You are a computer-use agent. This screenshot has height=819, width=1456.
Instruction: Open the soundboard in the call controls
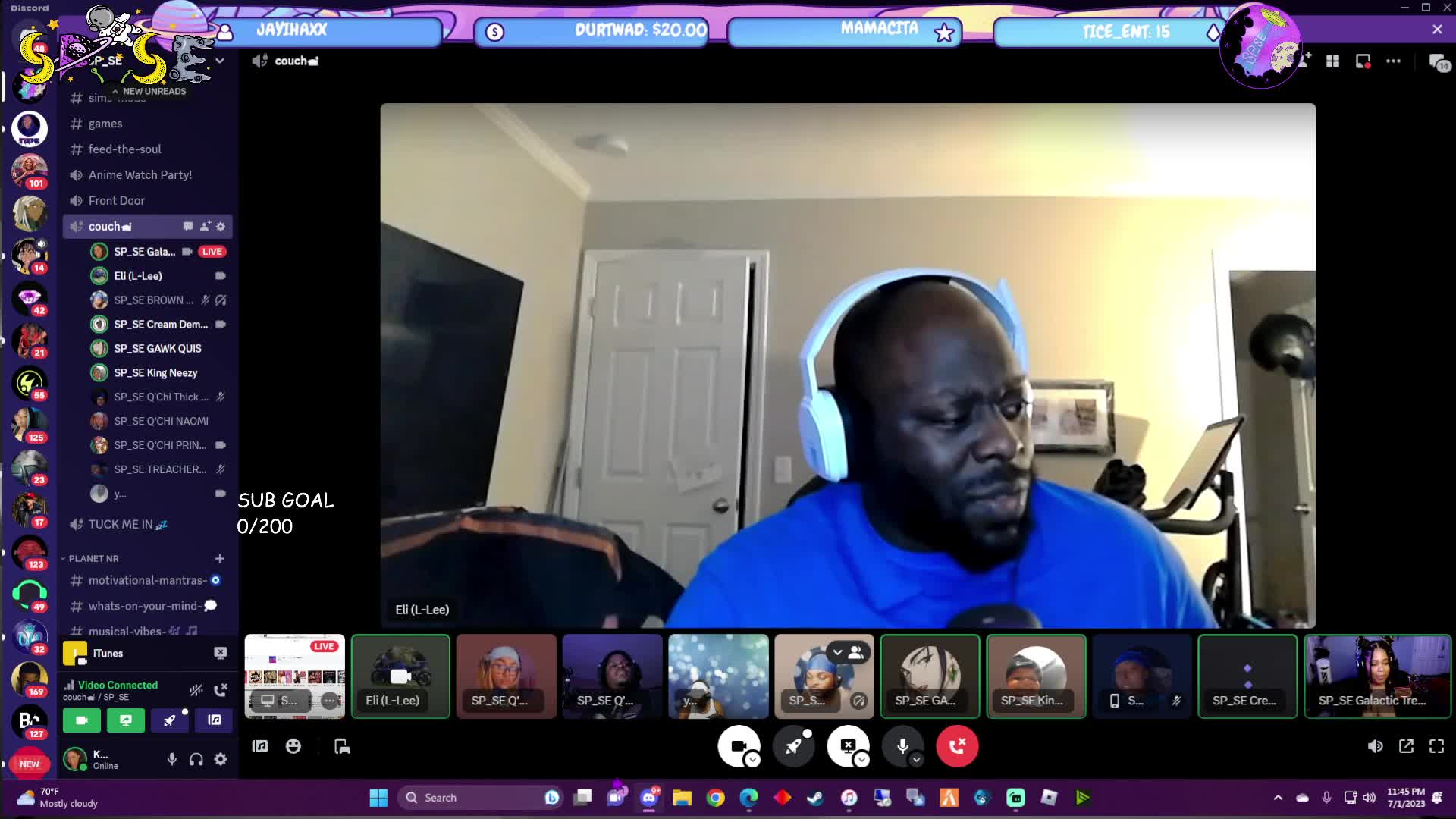[x=260, y=746]
